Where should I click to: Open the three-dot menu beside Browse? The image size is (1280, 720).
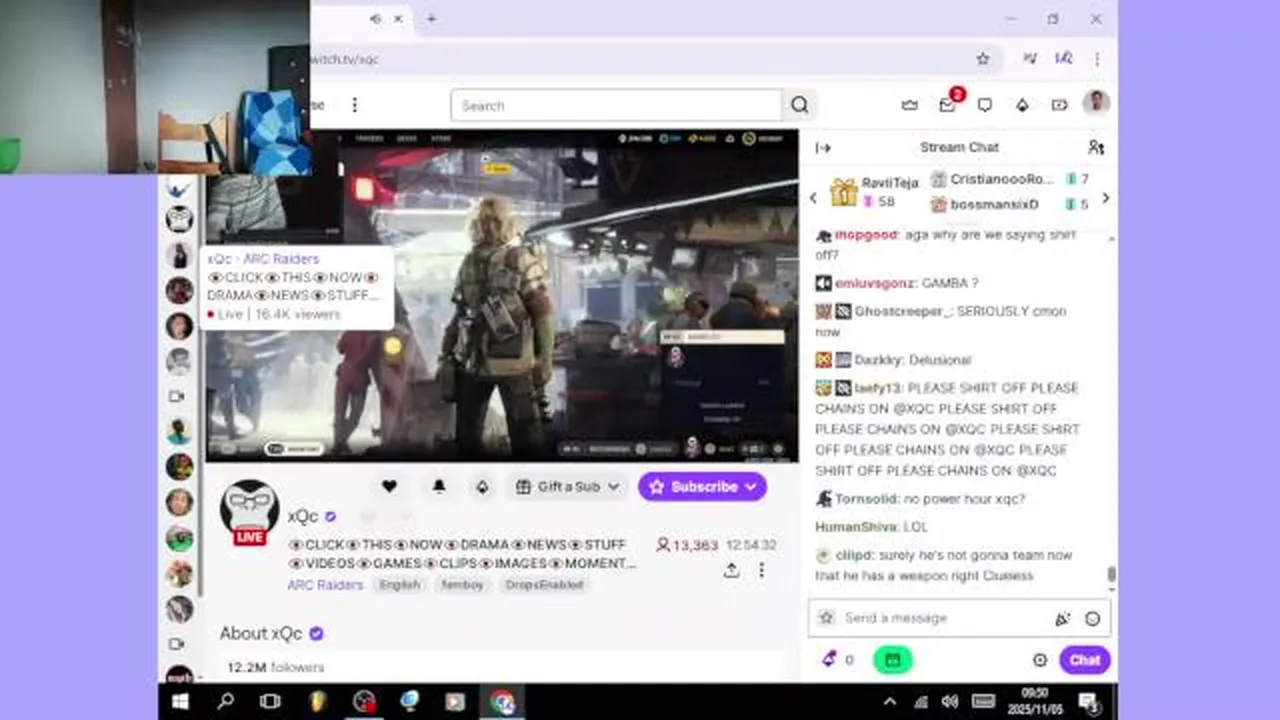click(354, 105)
